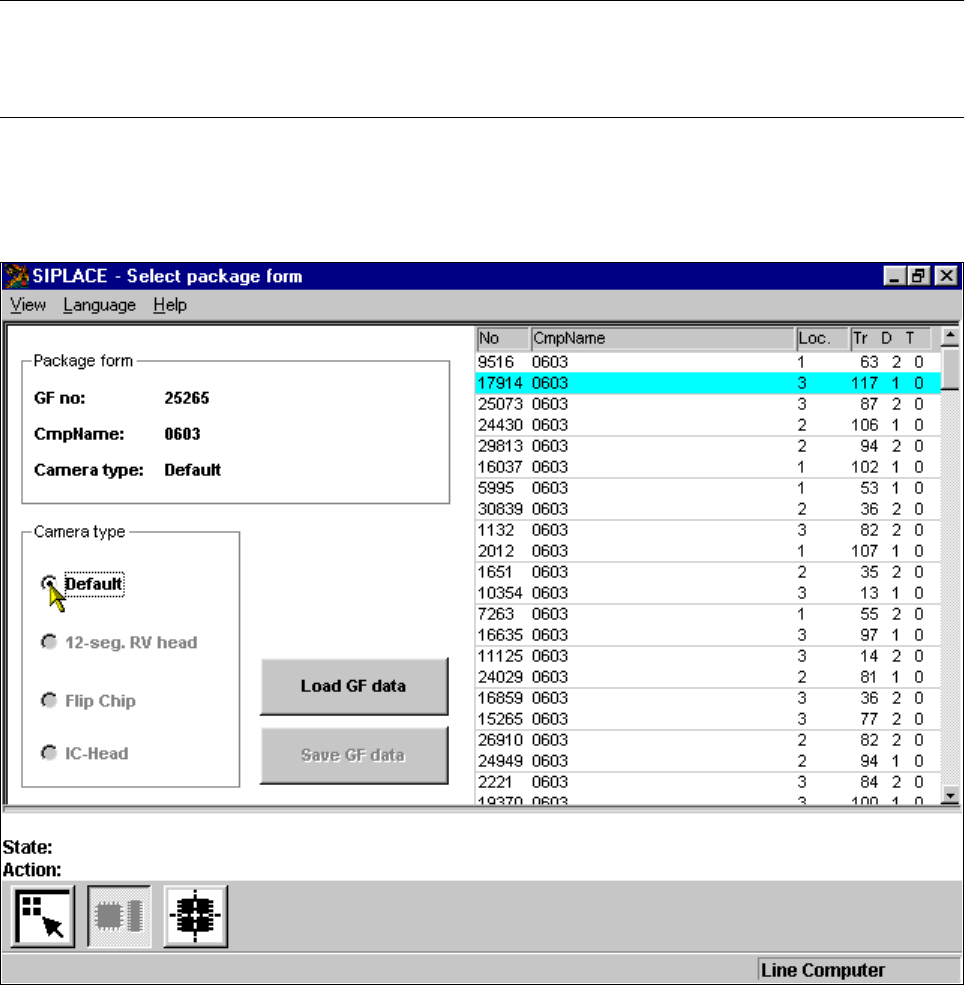Choose the Flip Chip camera type

[49, 700]
